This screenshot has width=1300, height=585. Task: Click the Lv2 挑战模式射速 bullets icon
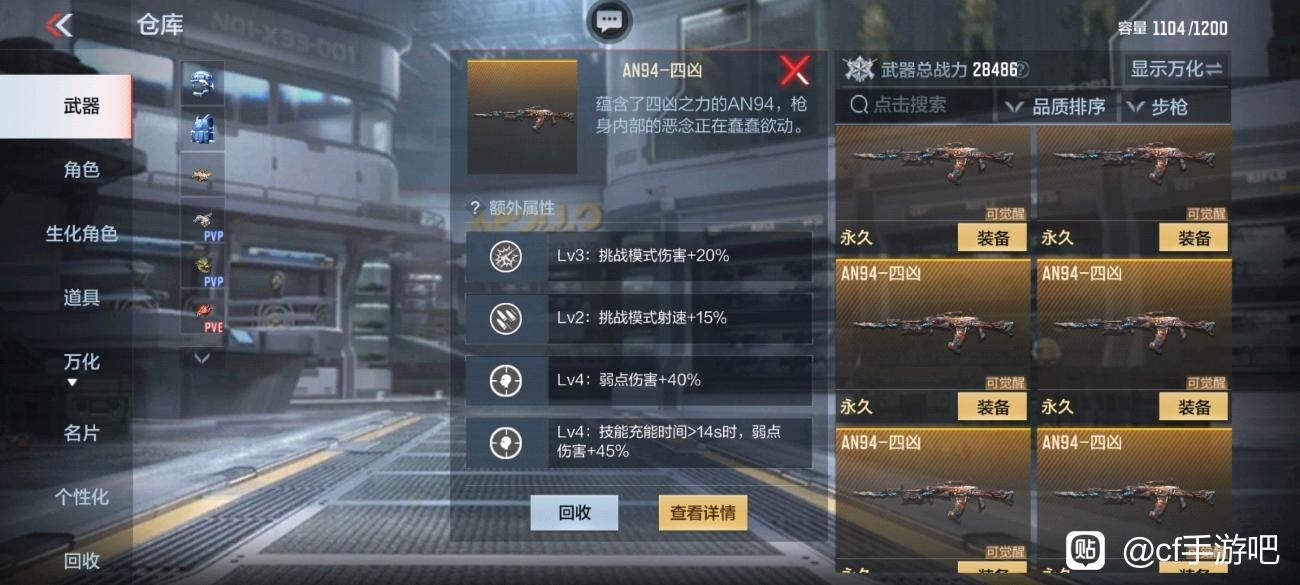pos(506,318)
